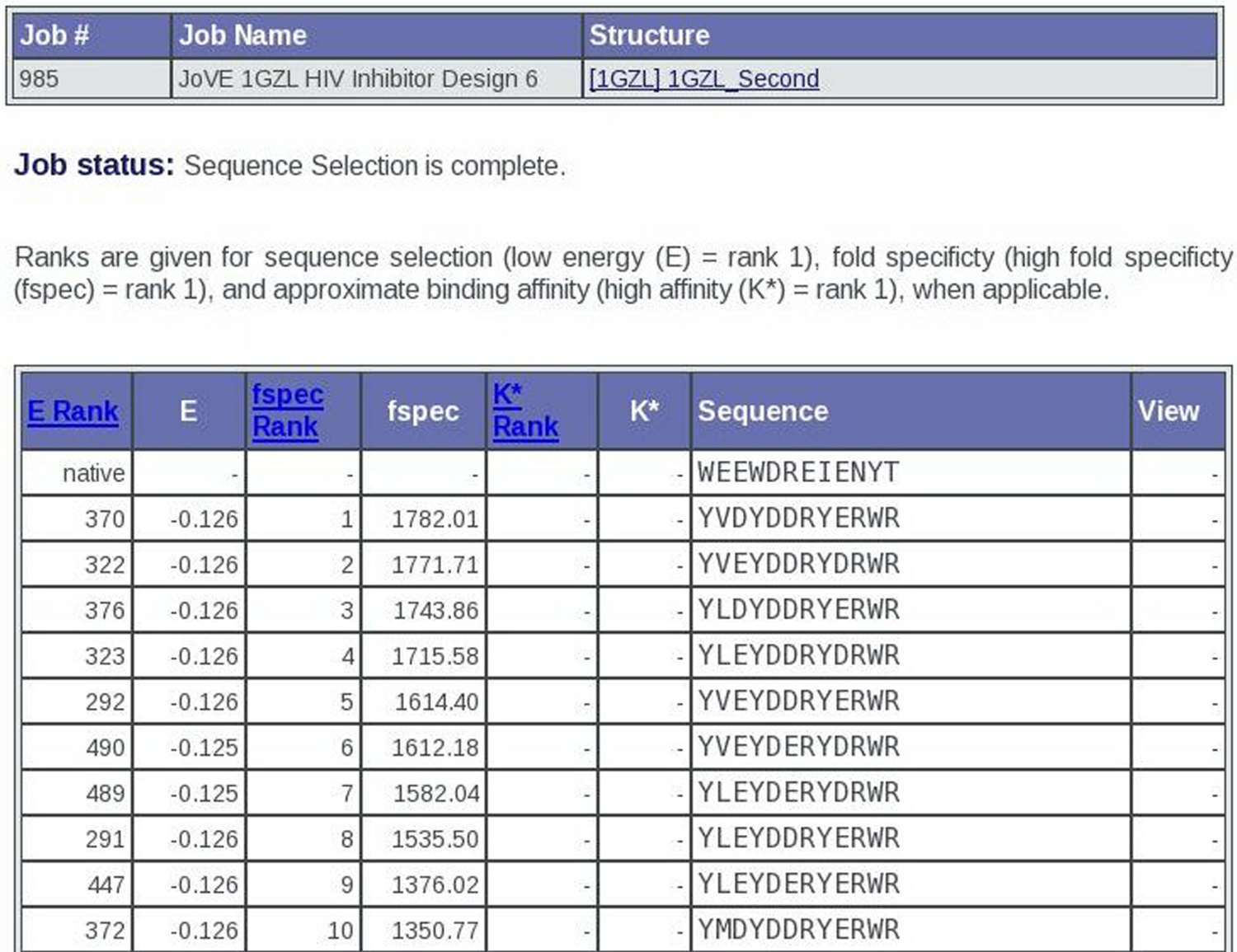Select job number 985 cell
Viewport: 1237px width, 952px height.
coord(92,79)
